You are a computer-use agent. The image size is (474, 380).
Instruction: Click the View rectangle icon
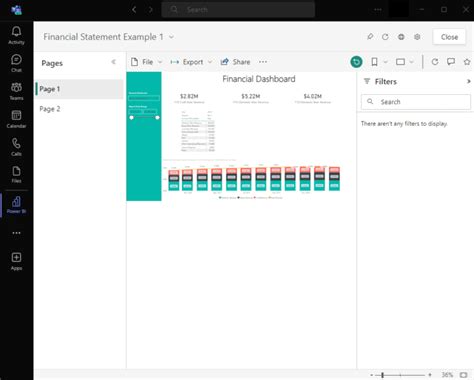[x=400, y=62]
